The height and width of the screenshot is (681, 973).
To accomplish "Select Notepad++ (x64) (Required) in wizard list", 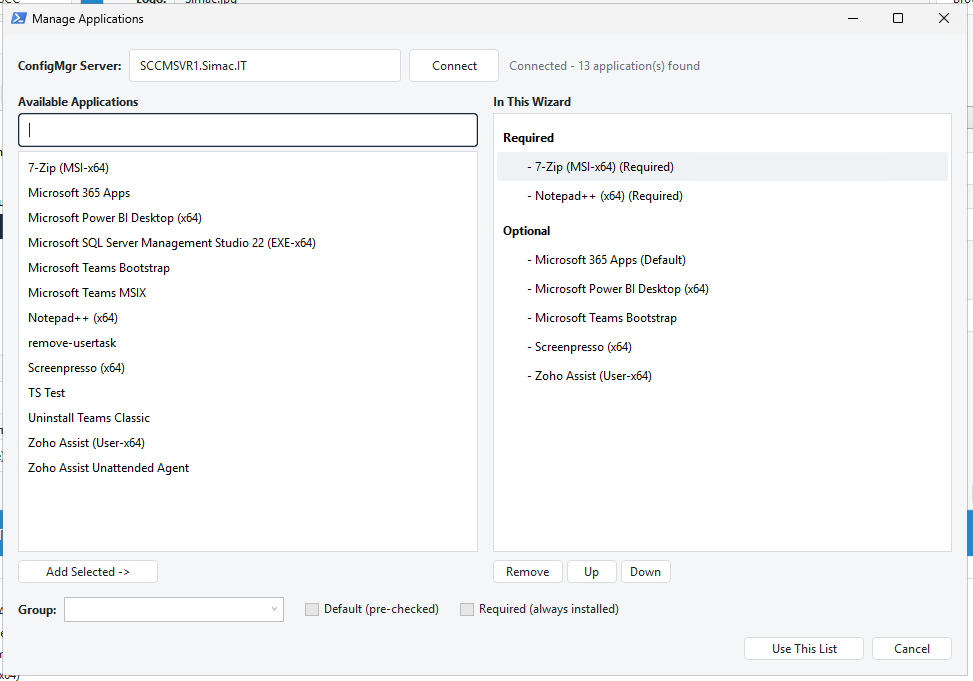I will click(x=722, y=196).
